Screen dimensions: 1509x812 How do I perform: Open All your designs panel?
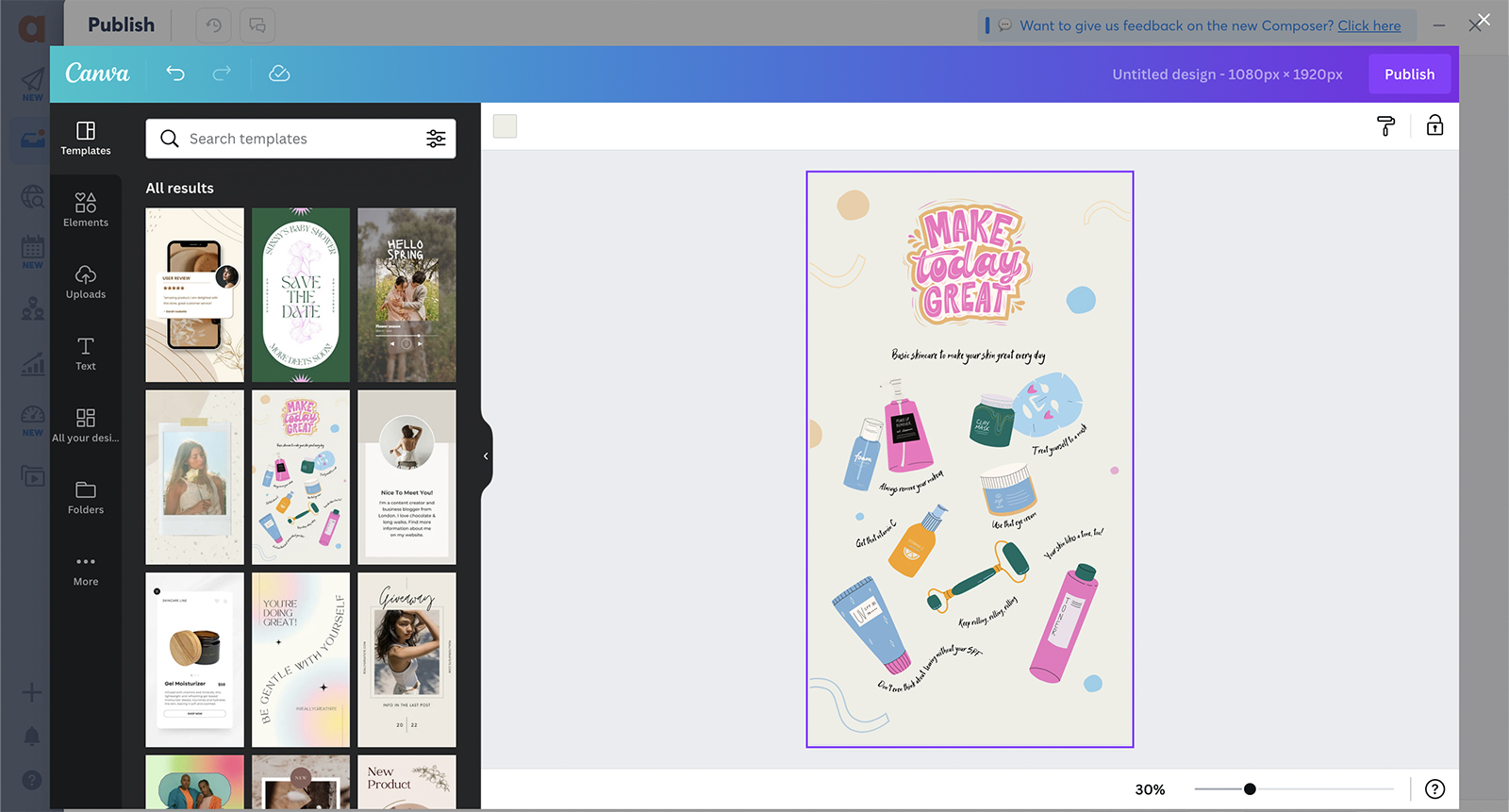click(86, 425)
